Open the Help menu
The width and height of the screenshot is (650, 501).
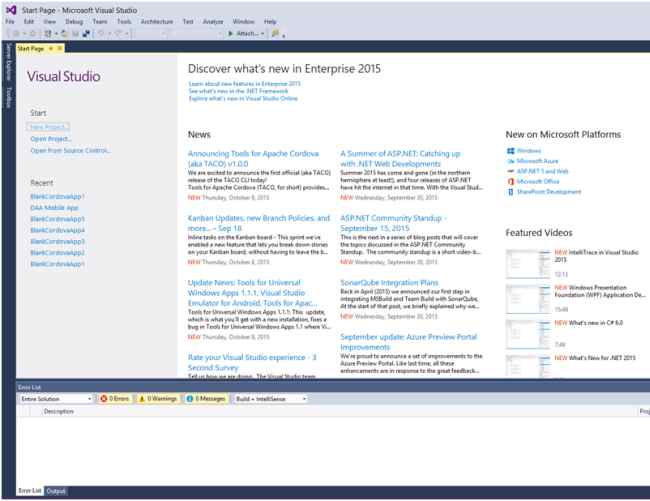[x=270, y=22]
